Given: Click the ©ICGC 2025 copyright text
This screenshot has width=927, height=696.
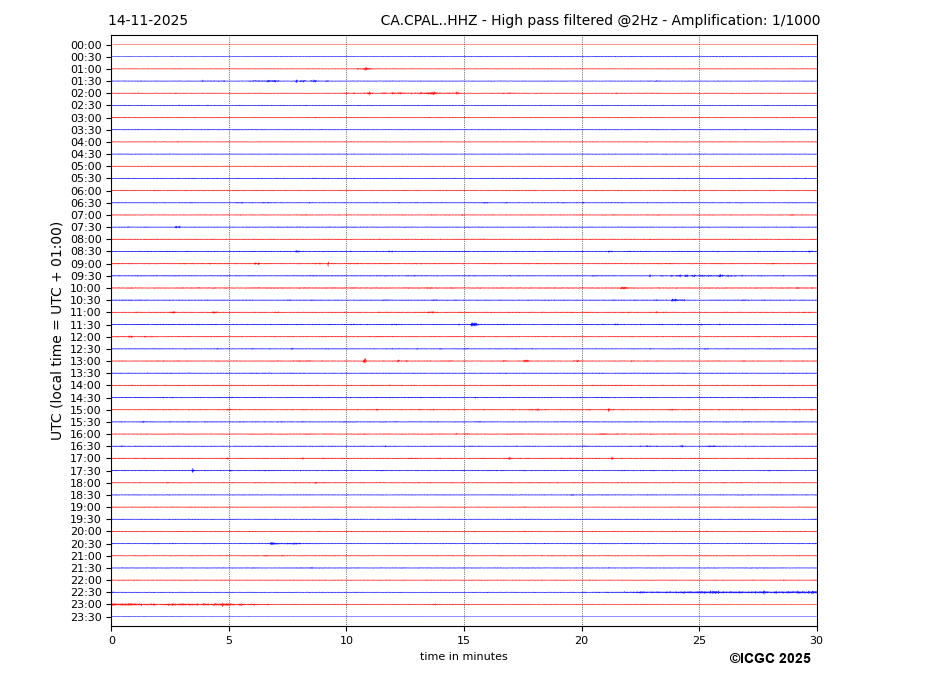Looking at the screenshot, I should pyautogui.click(x=769, y=659).
